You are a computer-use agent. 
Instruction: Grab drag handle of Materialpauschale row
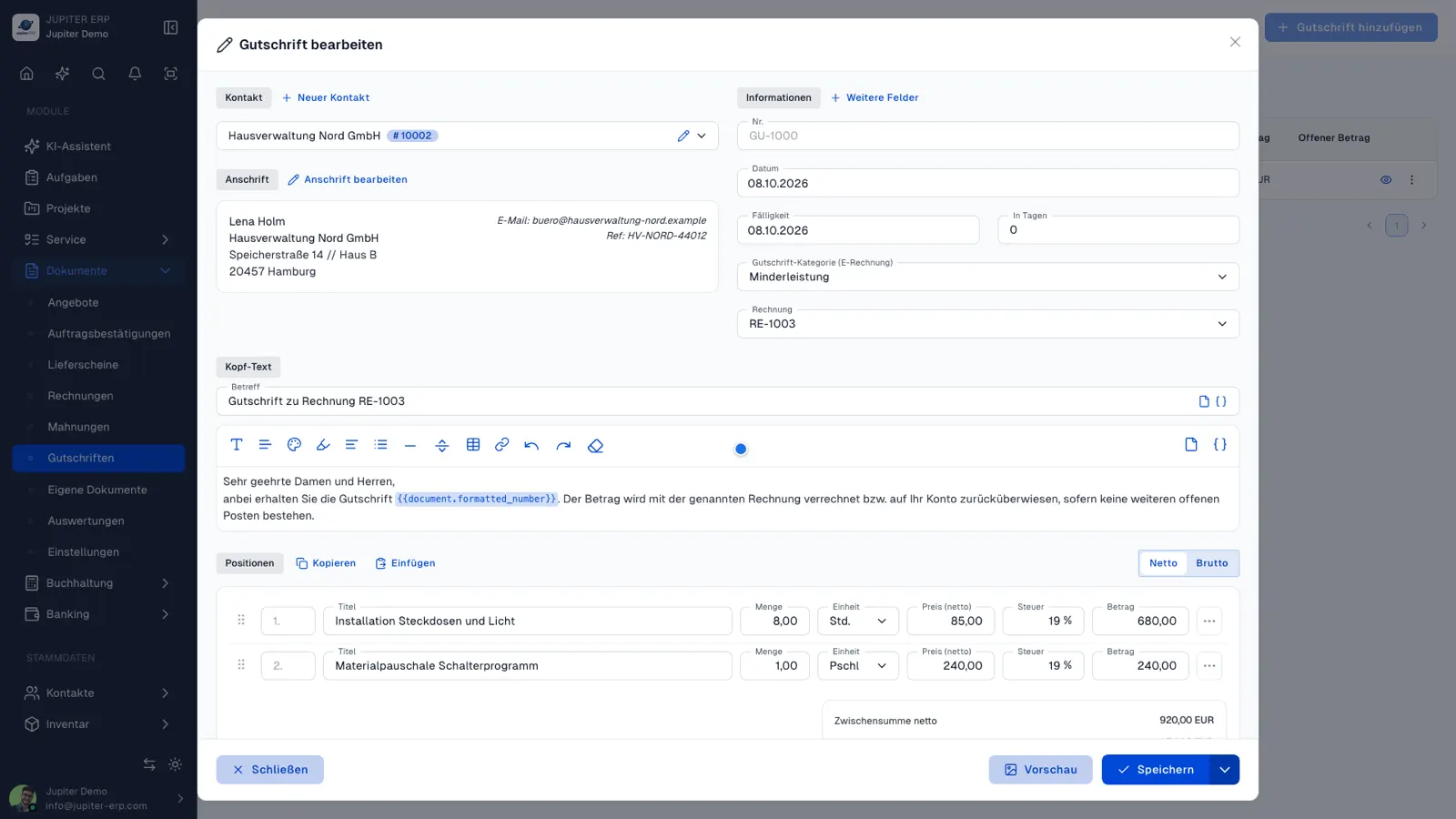coord(241,665)
